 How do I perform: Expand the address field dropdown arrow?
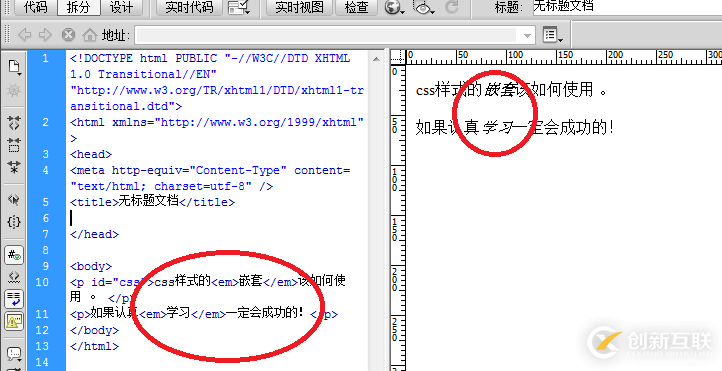click(x=528, y=35)
